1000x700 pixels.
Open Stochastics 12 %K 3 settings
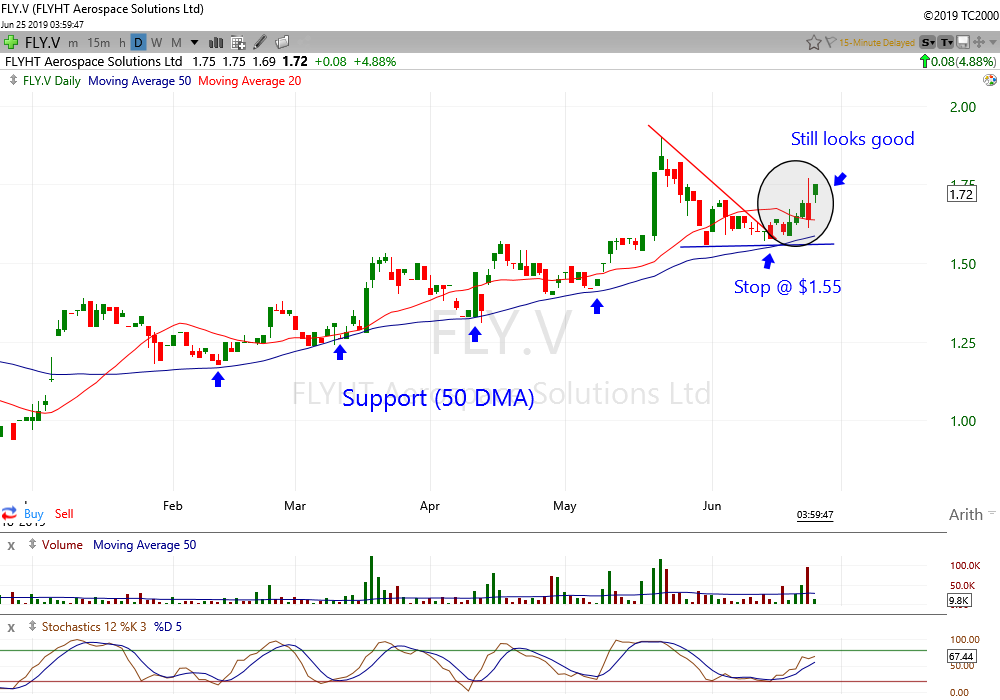click(94, 627)
